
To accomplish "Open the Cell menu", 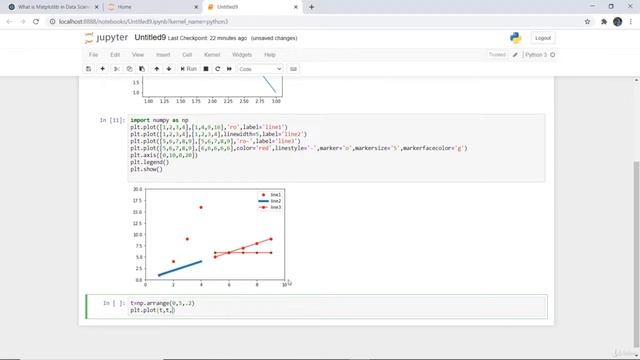I will (187, 55).
